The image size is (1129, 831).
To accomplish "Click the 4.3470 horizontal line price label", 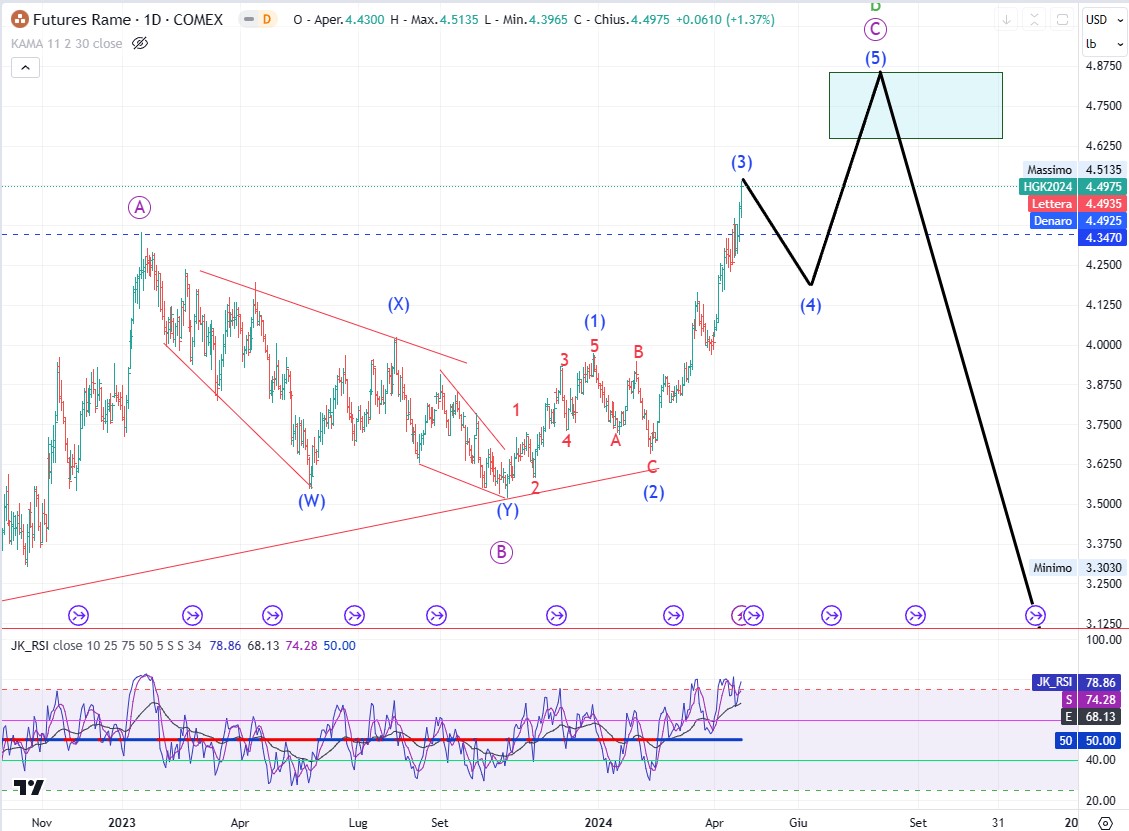I will coord(1102,238).
